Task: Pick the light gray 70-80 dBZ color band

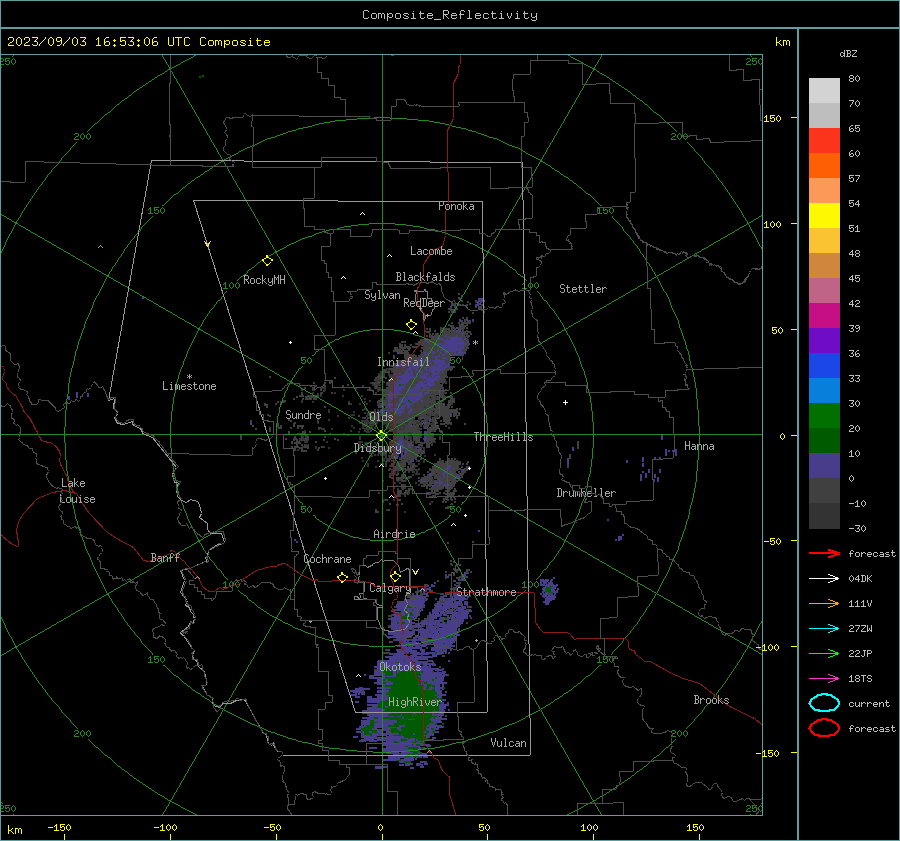Action: tap(824, 90)
